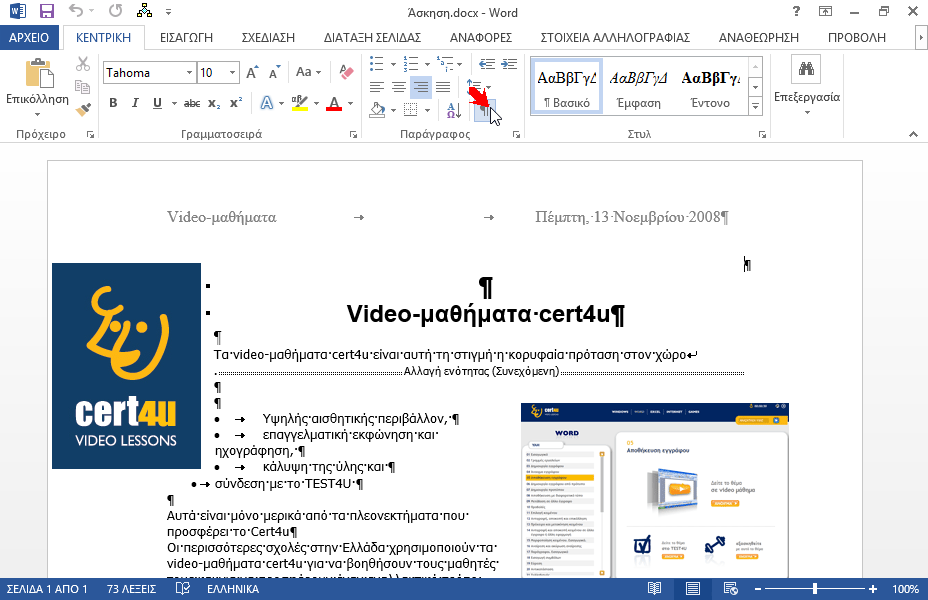
Task: Open ribbon display options icon
Action: (x=825, y=11)
